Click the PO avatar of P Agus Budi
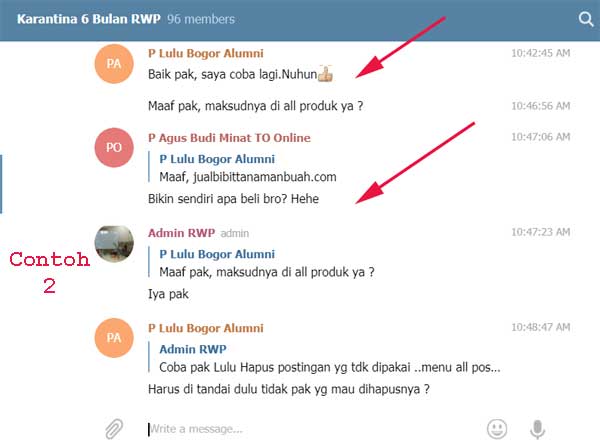Viewport: 600px width, 444px height. (114, 147)
